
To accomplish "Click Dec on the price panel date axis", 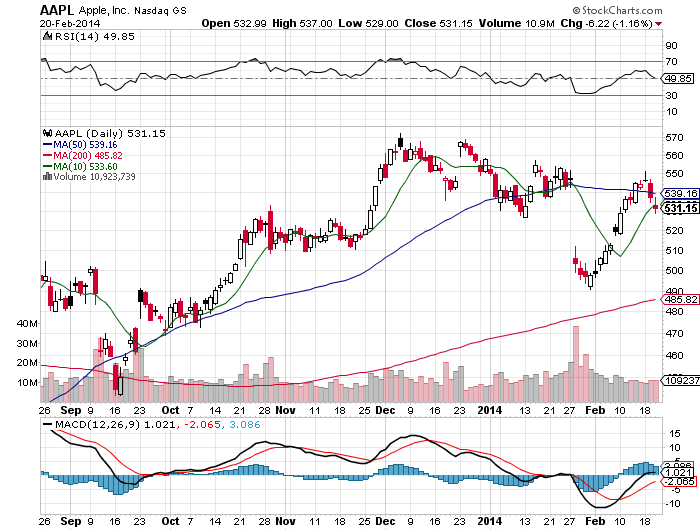I will 385,410.
